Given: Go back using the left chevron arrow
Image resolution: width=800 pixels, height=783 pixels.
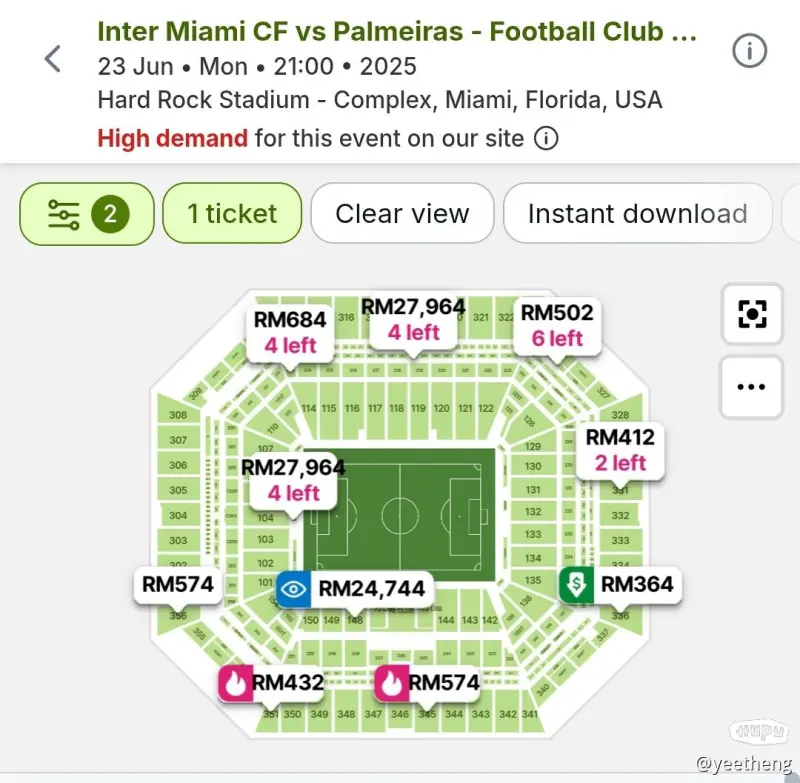Looking at the screenshot, I should 53,59.
